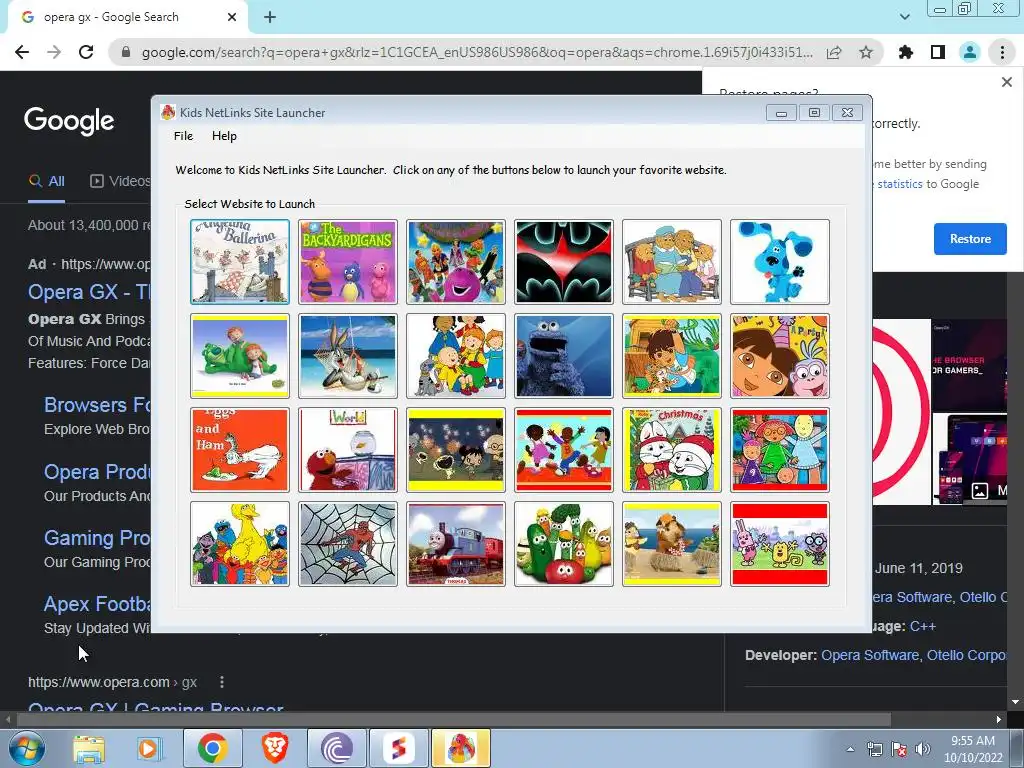Launch the Elmo's World button
This screenshot has width=1024, height=768.
(347, 450)
